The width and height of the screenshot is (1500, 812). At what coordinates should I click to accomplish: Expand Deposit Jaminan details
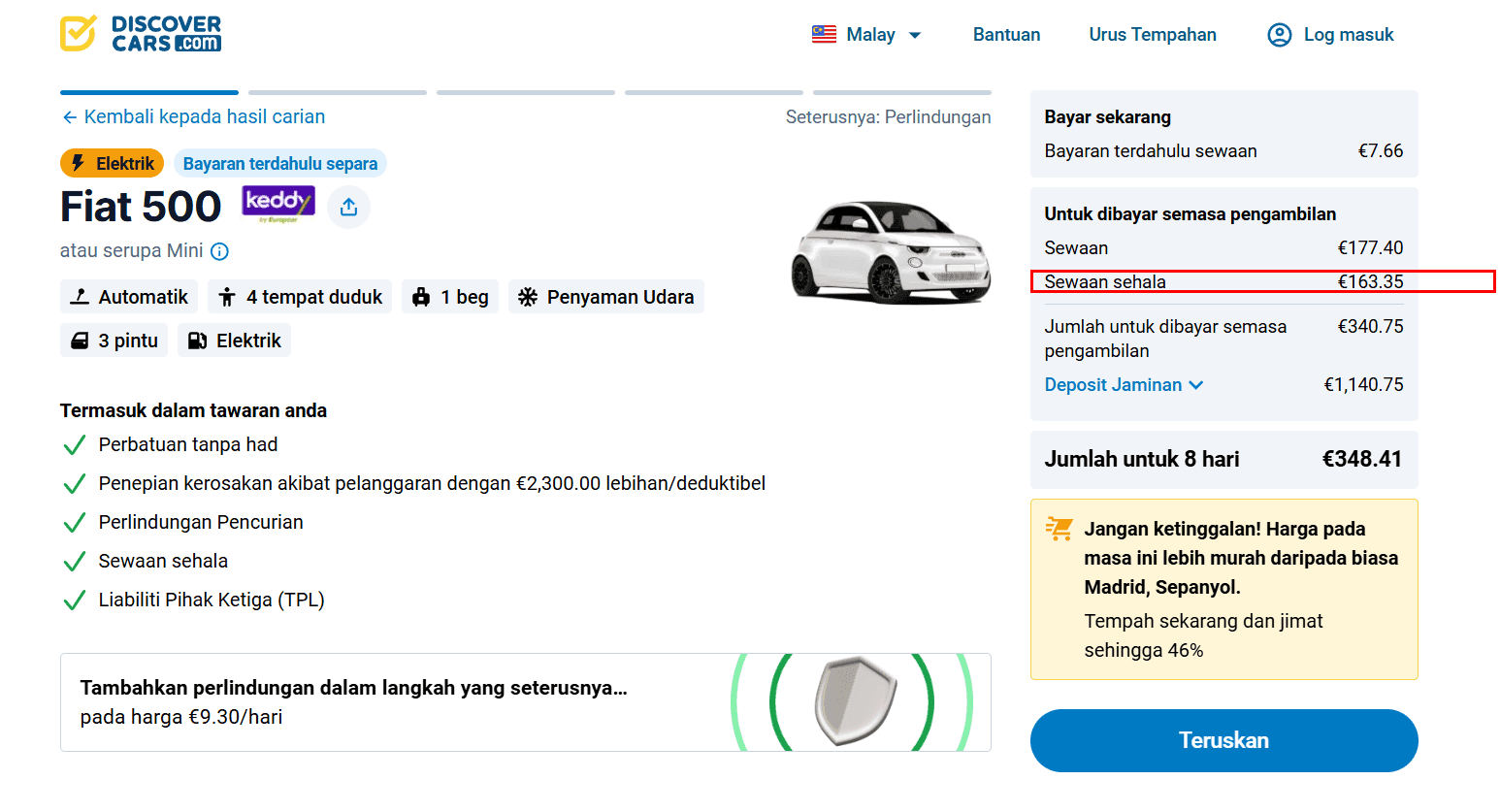[x=1124, y=385]
